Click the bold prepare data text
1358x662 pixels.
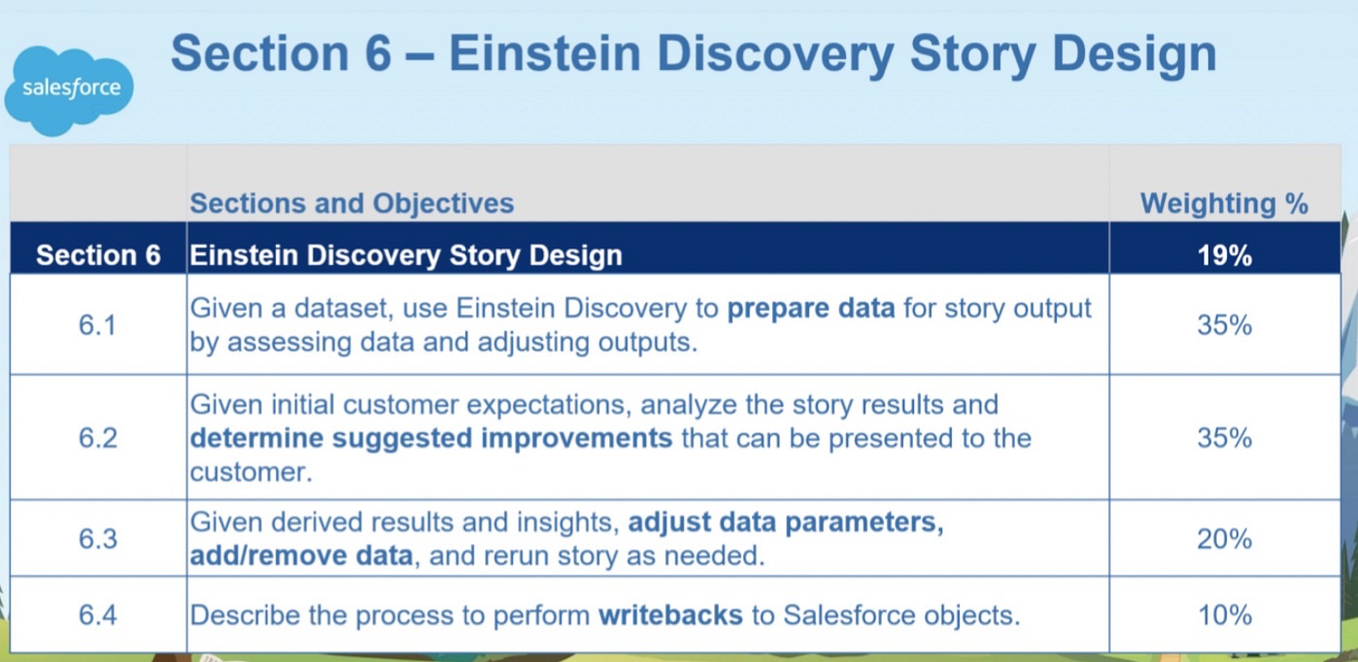(x=811, y=308)
